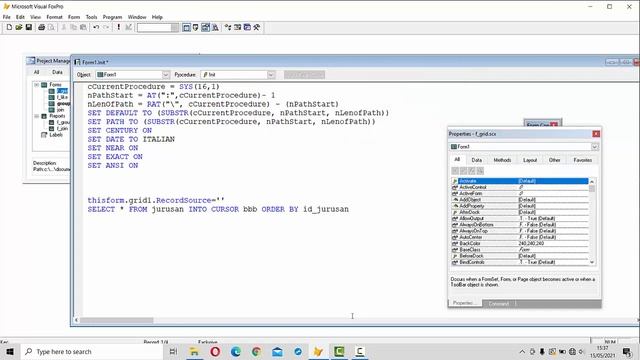The image size is (640, 360).
Task: Open the Task Pane Manager toolbar icon
Action: pos(247,27)
